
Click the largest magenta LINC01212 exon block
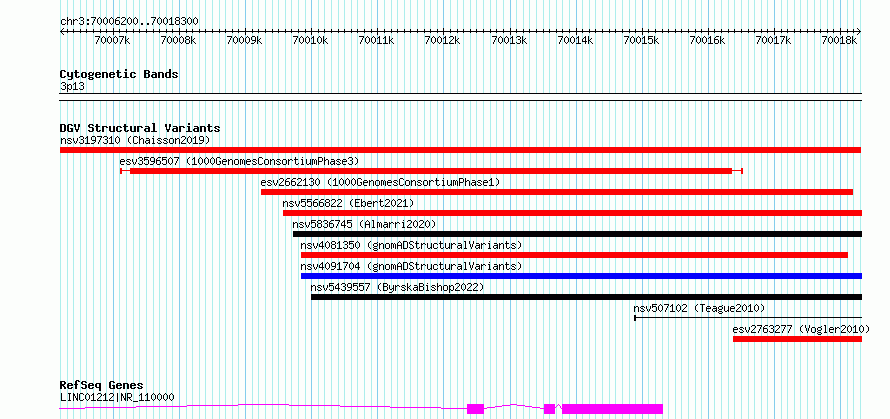[x=612, y=409]
